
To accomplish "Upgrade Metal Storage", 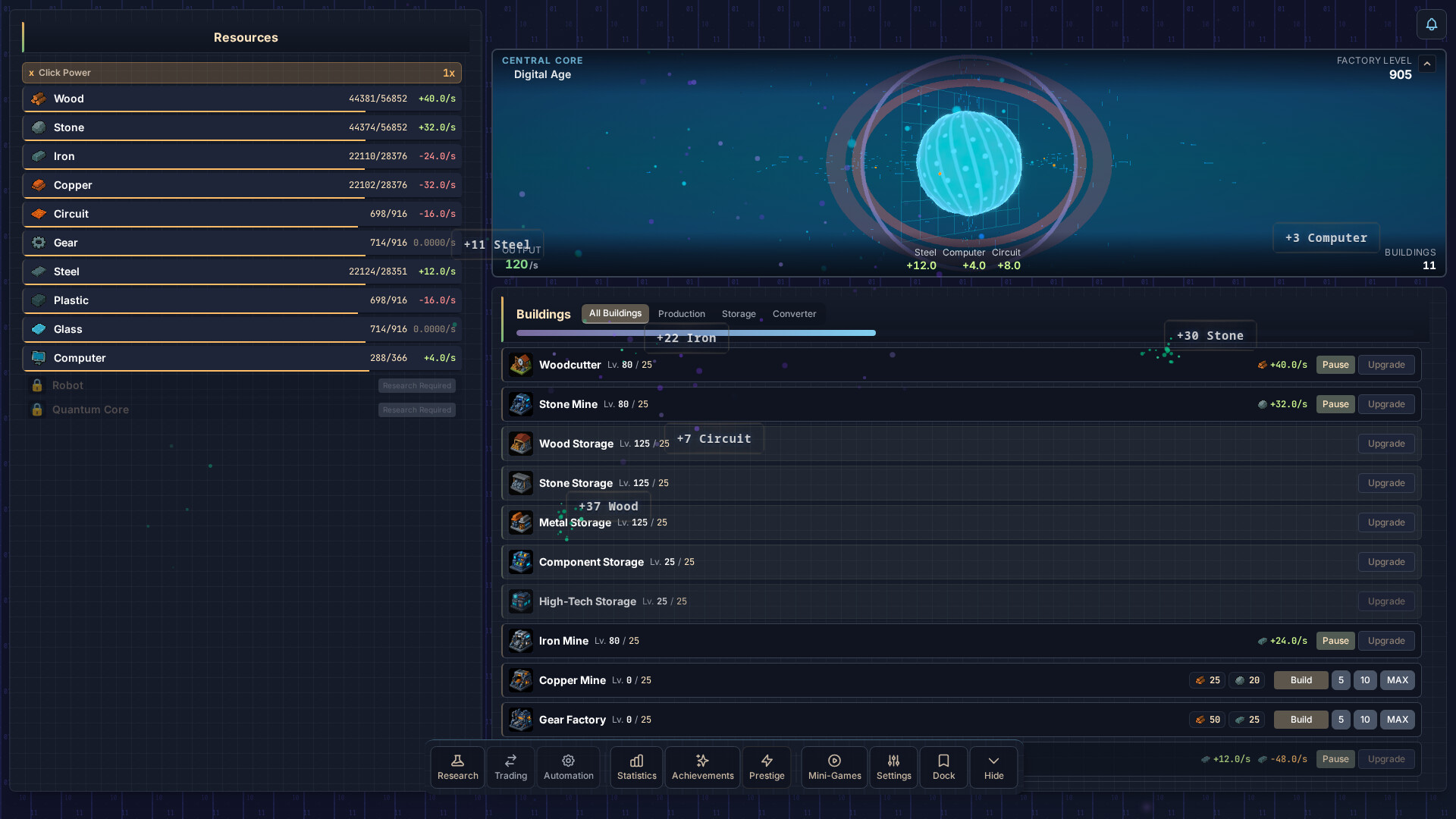I will point(1386,522).
